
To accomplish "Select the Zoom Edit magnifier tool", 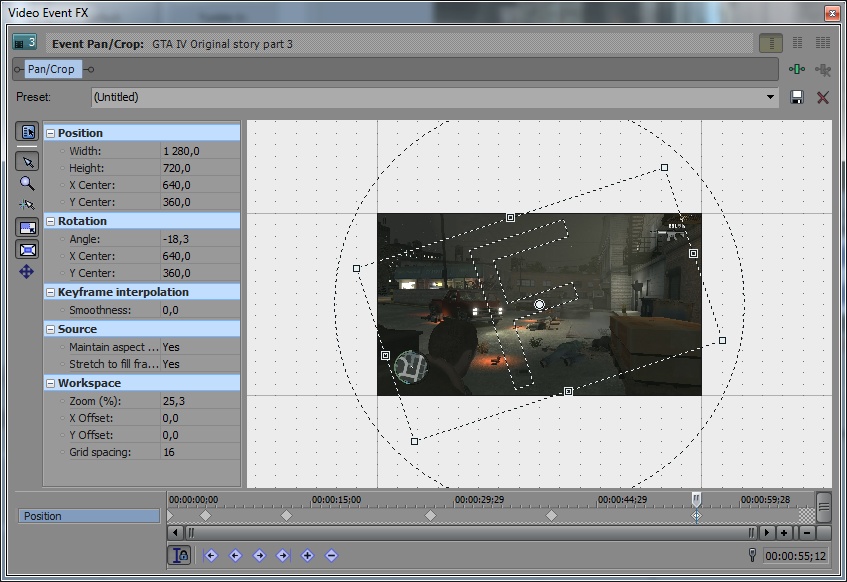I will click(x=27, y=183).
